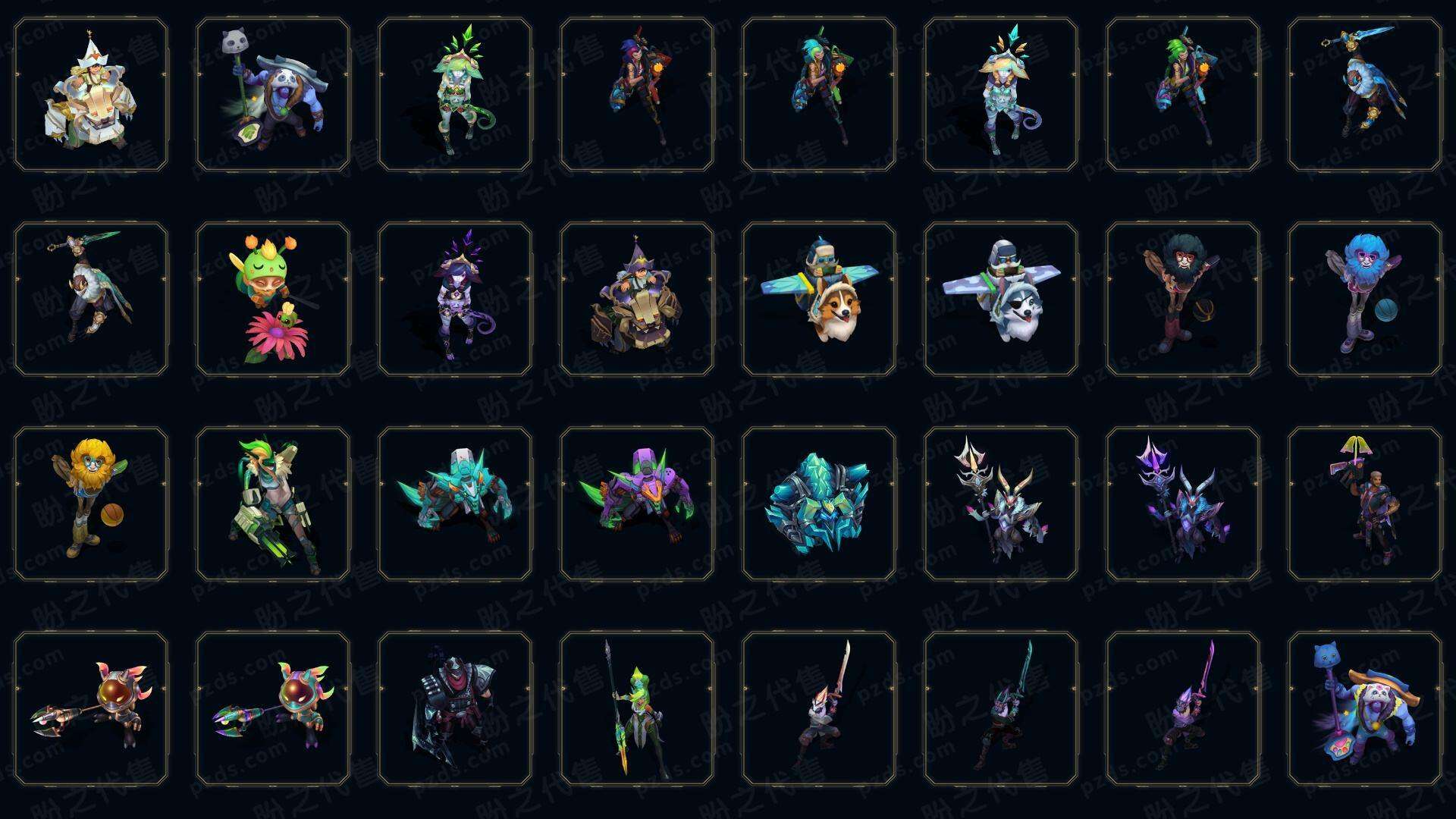Select the purple horned trident demon
This screenshot has width=1456, height=819.
click(x=1183, y=504)
